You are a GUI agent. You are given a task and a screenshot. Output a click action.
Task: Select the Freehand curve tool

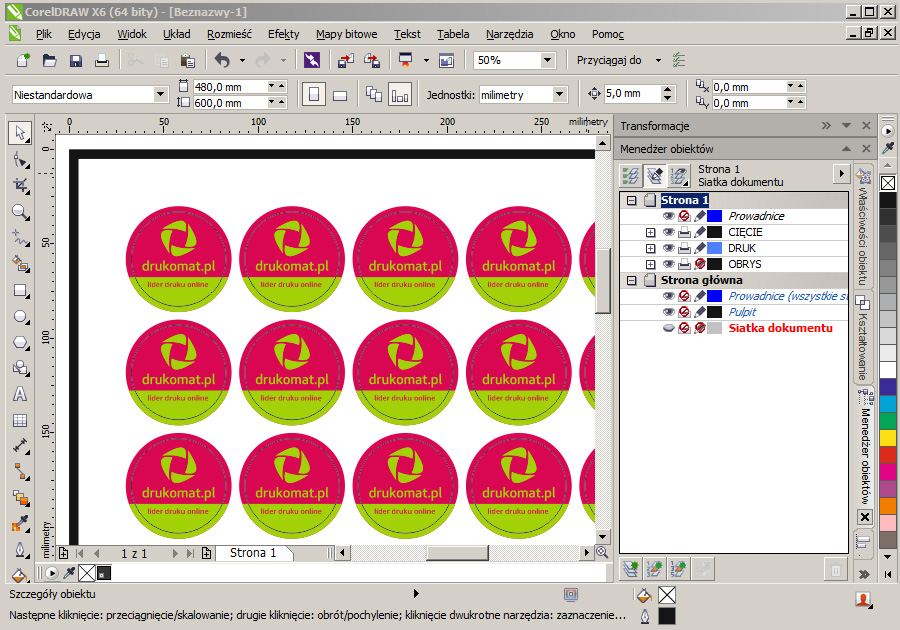[x=20, y=238]
